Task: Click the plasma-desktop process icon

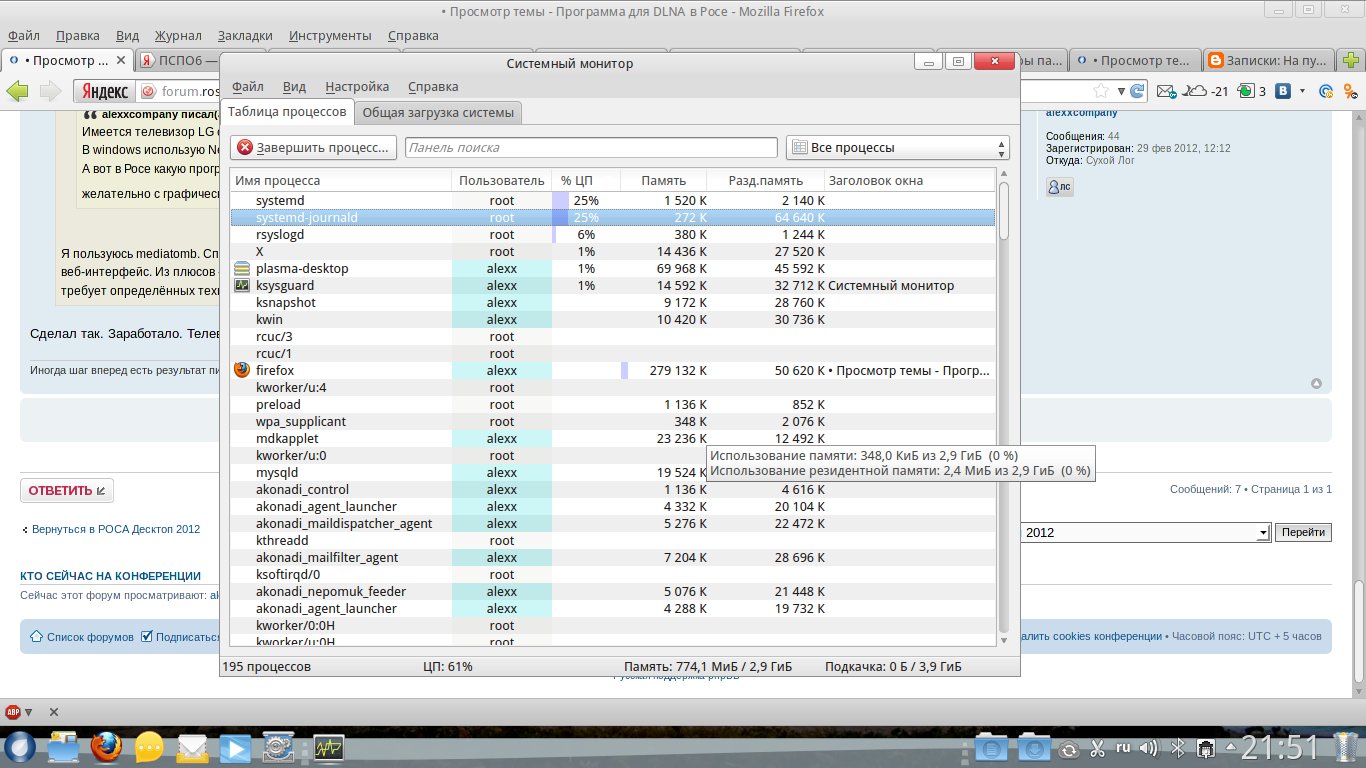Action: 241,269
